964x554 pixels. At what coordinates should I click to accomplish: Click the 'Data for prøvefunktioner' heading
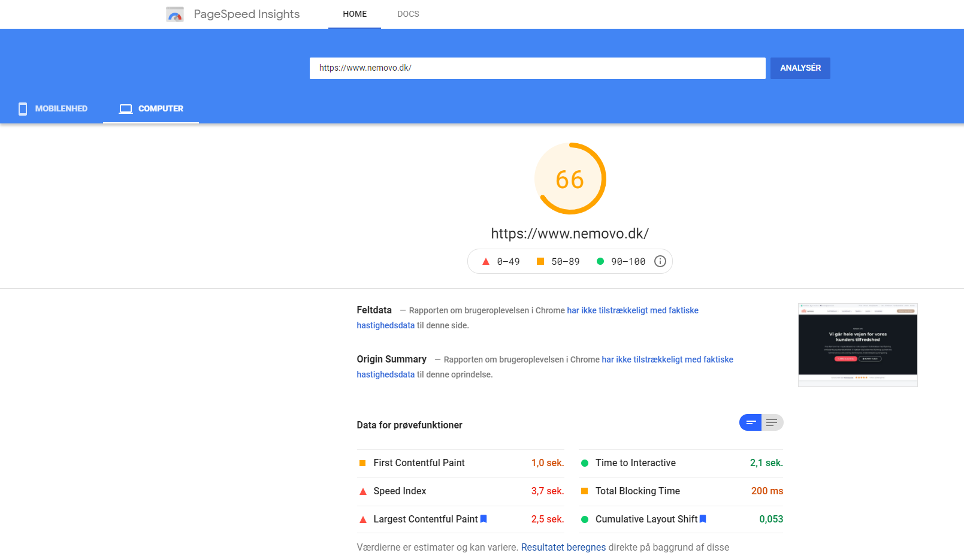pyautogui.click(x=409, y=425)
